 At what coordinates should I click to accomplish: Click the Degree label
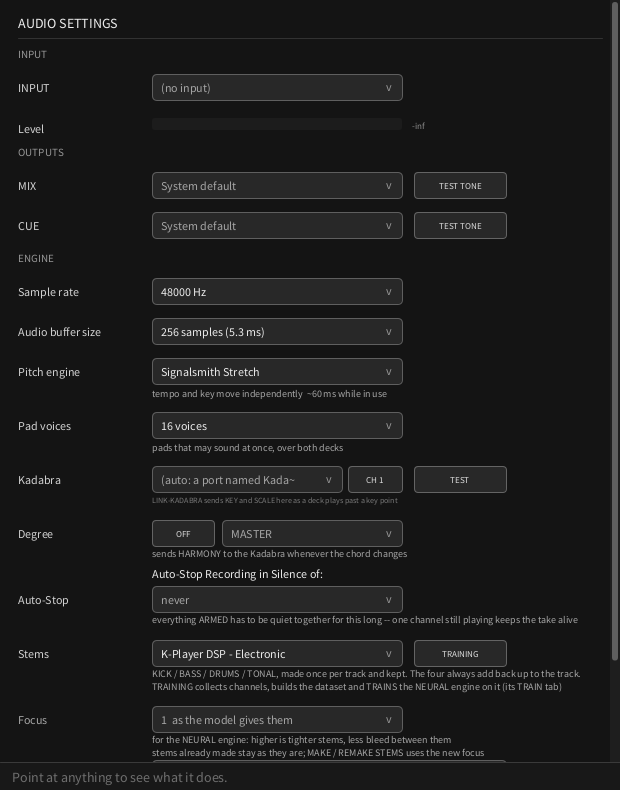[x=35, y=534]
